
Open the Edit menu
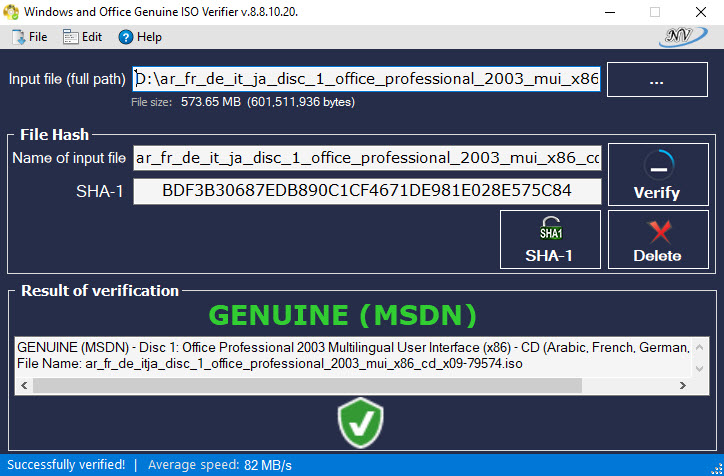[x=83, y=37]
